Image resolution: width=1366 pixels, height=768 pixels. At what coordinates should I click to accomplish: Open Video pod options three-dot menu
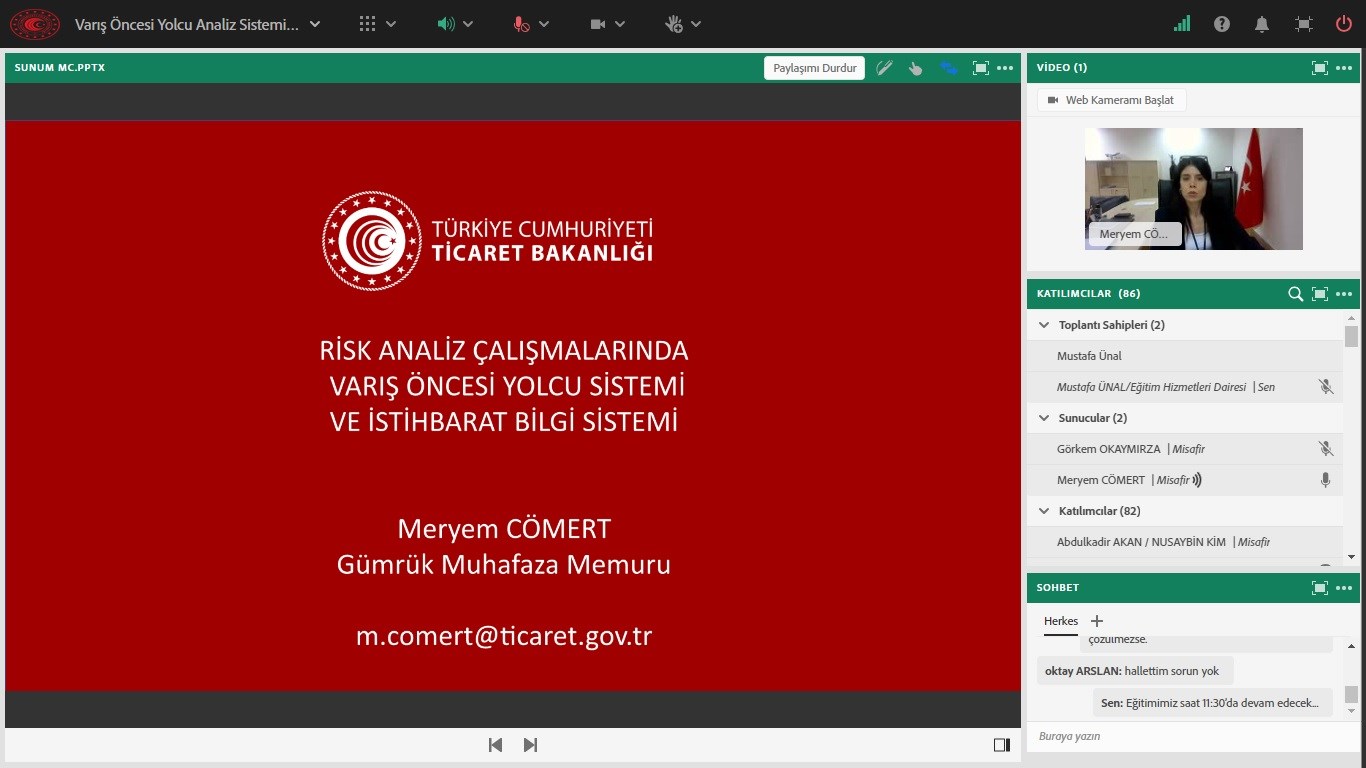[1344, 68]
